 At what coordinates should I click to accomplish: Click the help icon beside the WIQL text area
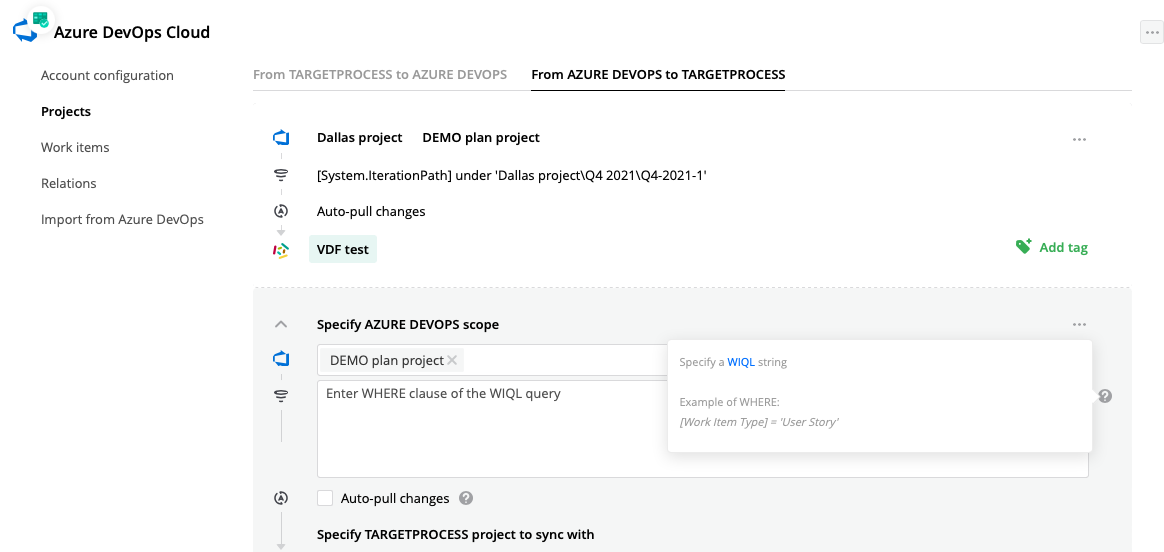(1105, 396)
